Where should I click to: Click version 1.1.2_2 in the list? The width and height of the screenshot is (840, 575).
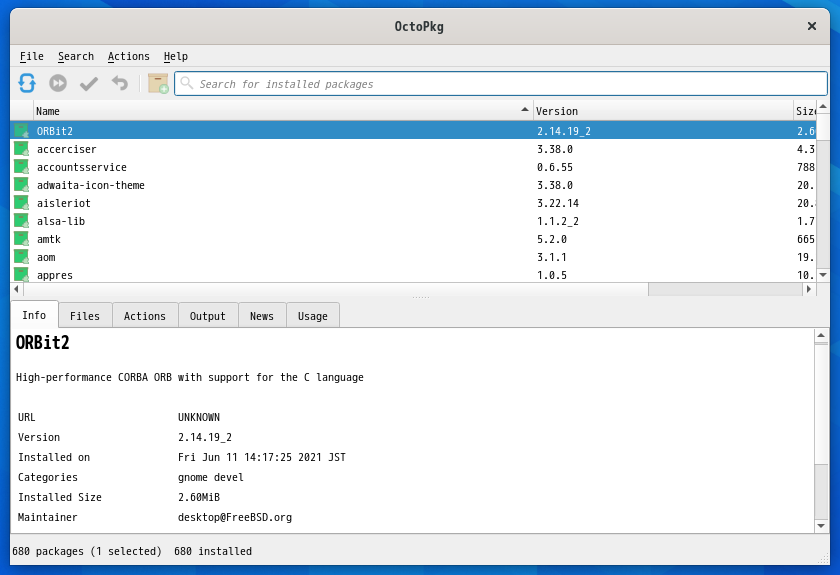click(558, 221)
